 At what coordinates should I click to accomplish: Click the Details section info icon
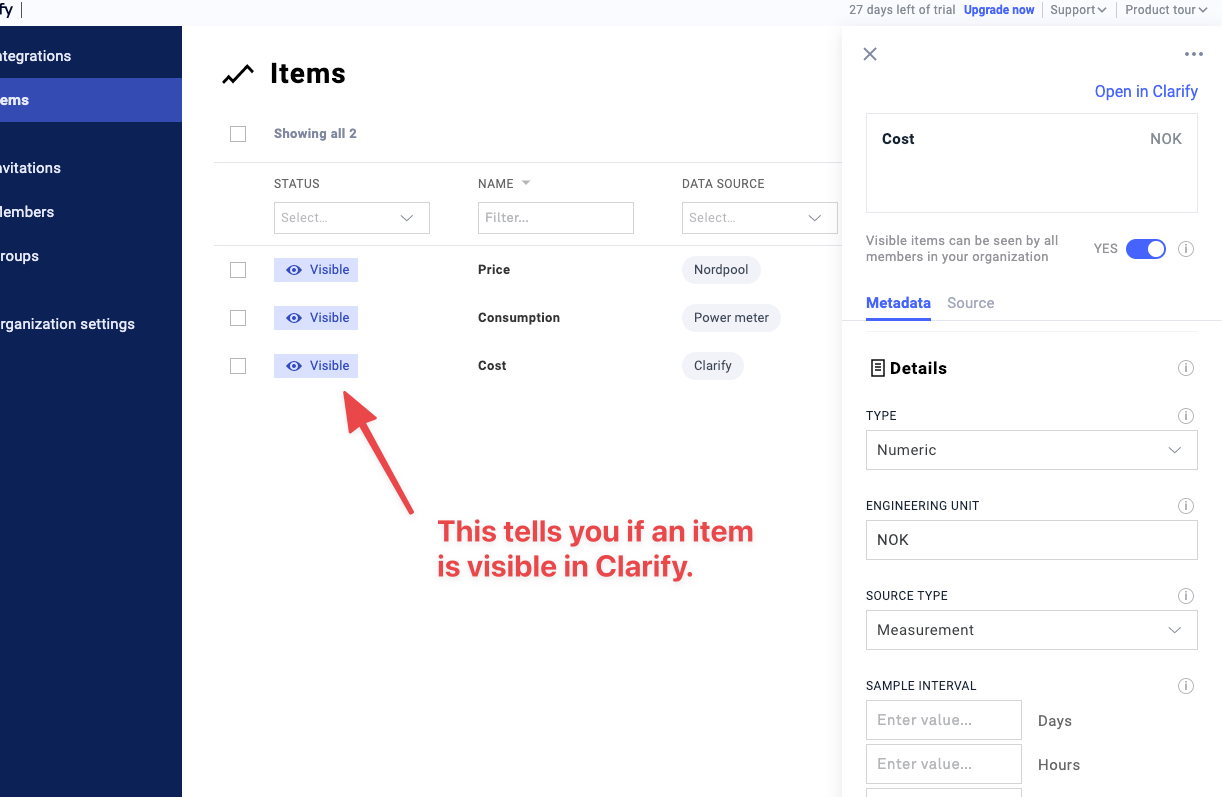pos(1186,368)
